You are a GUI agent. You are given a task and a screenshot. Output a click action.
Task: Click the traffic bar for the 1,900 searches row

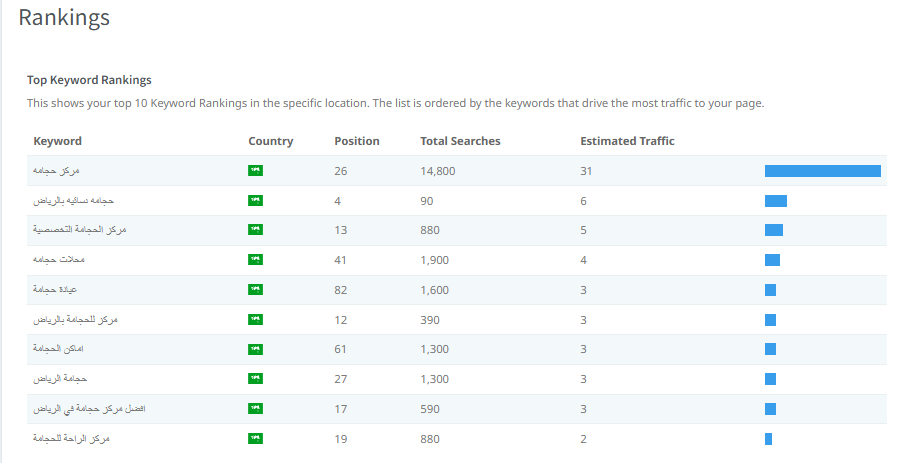(772, 260)
